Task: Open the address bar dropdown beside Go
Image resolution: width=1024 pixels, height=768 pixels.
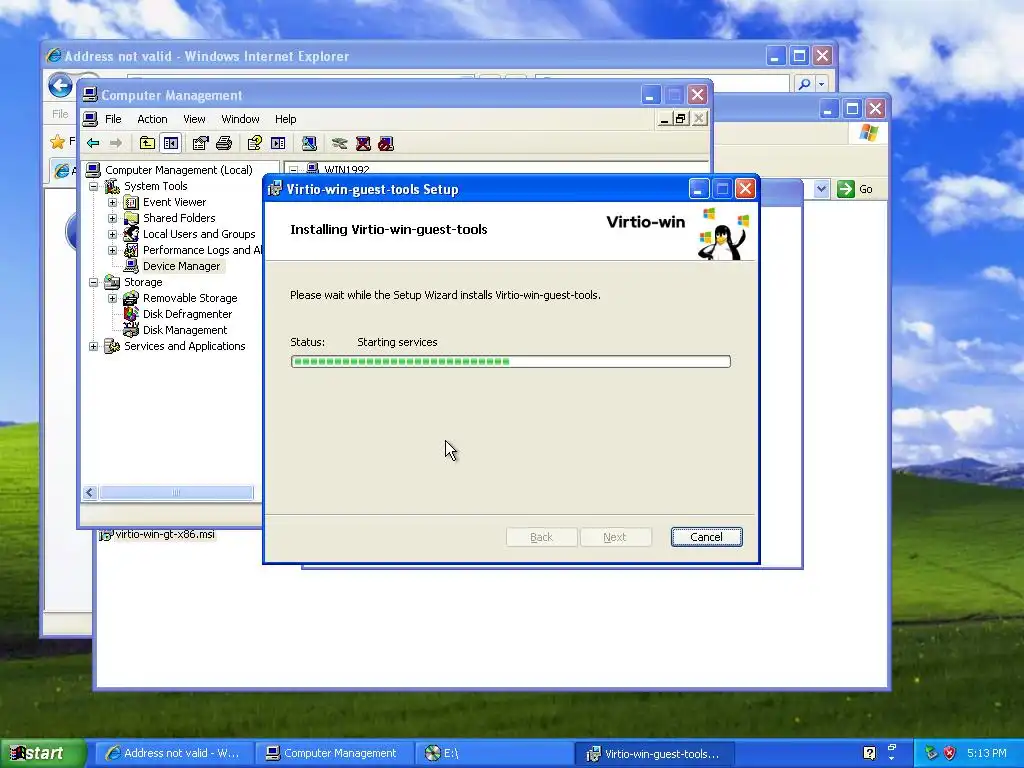Action: tap(822, 189)
